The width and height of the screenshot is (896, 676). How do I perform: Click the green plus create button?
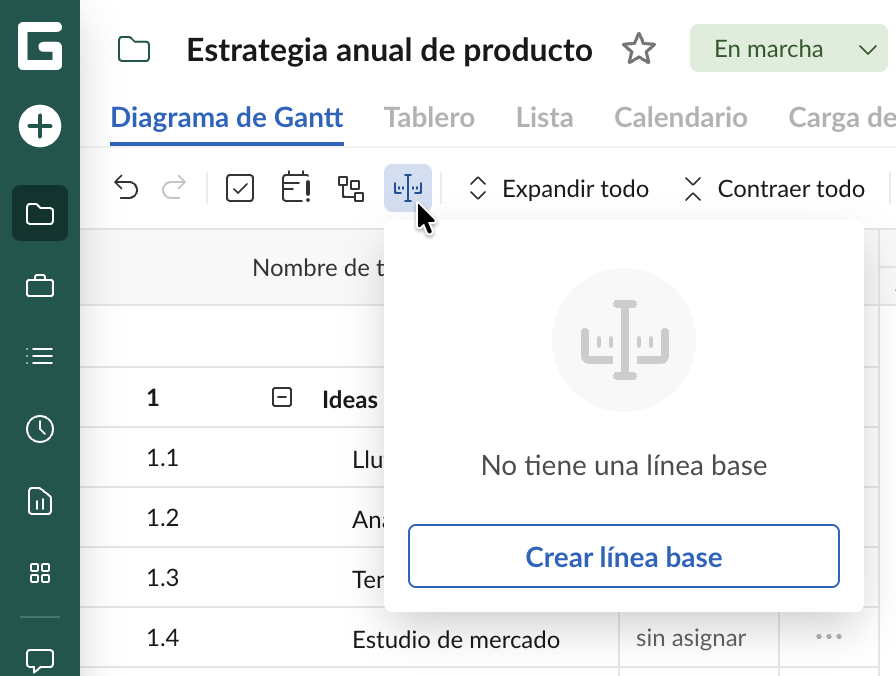40,126
